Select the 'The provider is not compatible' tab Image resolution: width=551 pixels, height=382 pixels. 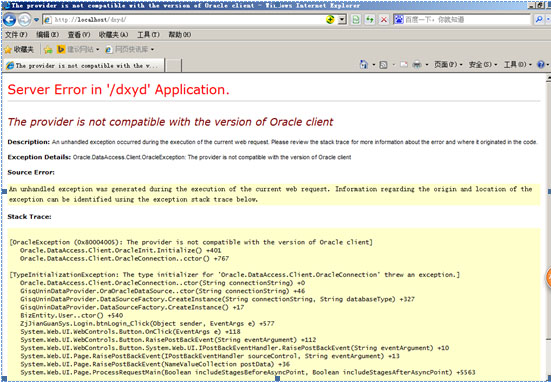tap(84, 66)
